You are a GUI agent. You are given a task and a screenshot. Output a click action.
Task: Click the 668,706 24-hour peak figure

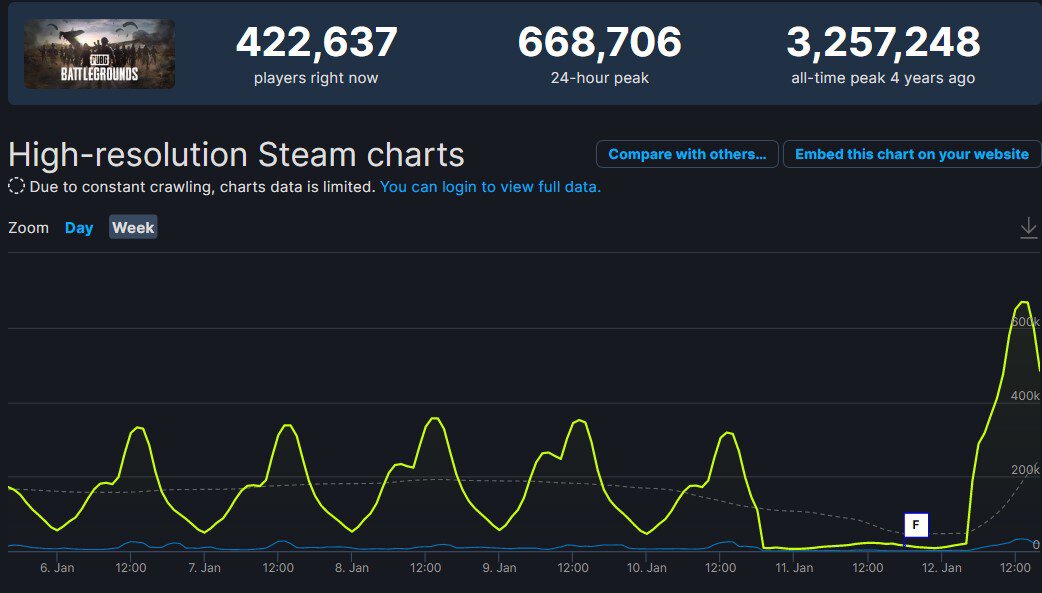[599, 43]
